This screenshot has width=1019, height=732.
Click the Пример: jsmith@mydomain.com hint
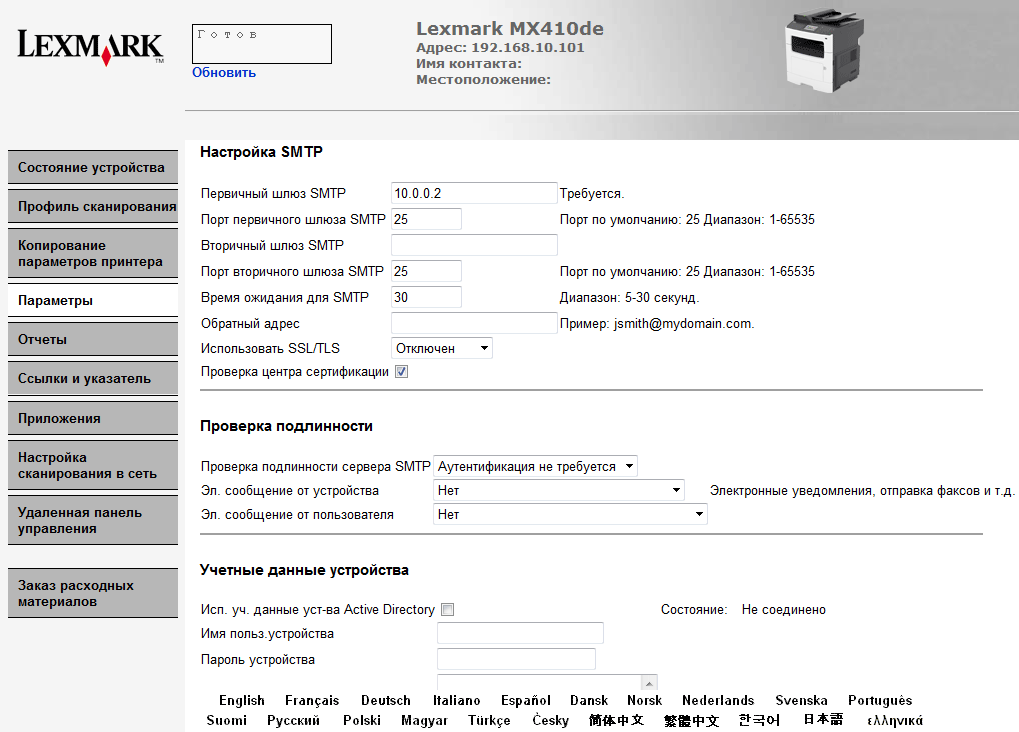click(657, 324)
